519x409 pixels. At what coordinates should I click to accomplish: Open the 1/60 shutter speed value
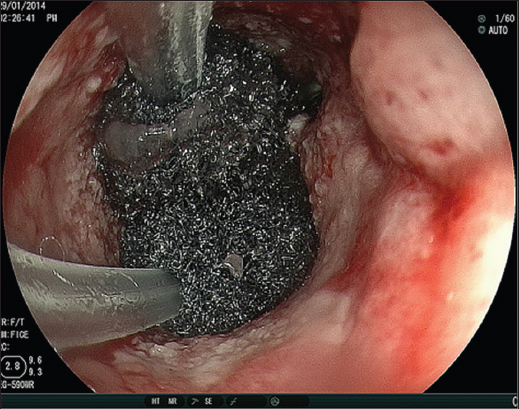(x=505, y=18)
